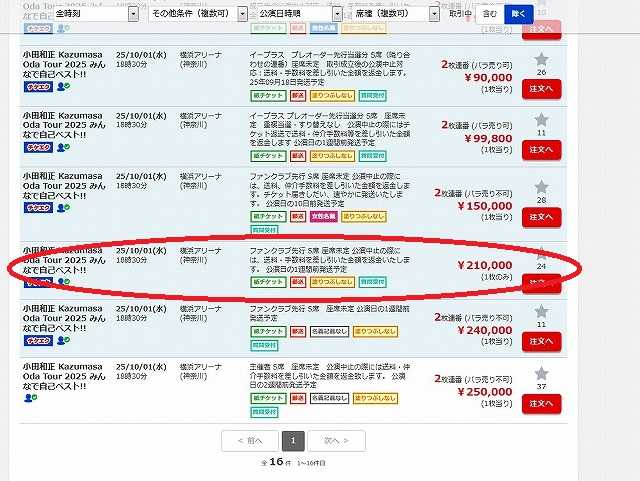Viewport: 640px width, 481px height.
Task: Click the ¥99,800 price text
Action: [x=488, y=138]
